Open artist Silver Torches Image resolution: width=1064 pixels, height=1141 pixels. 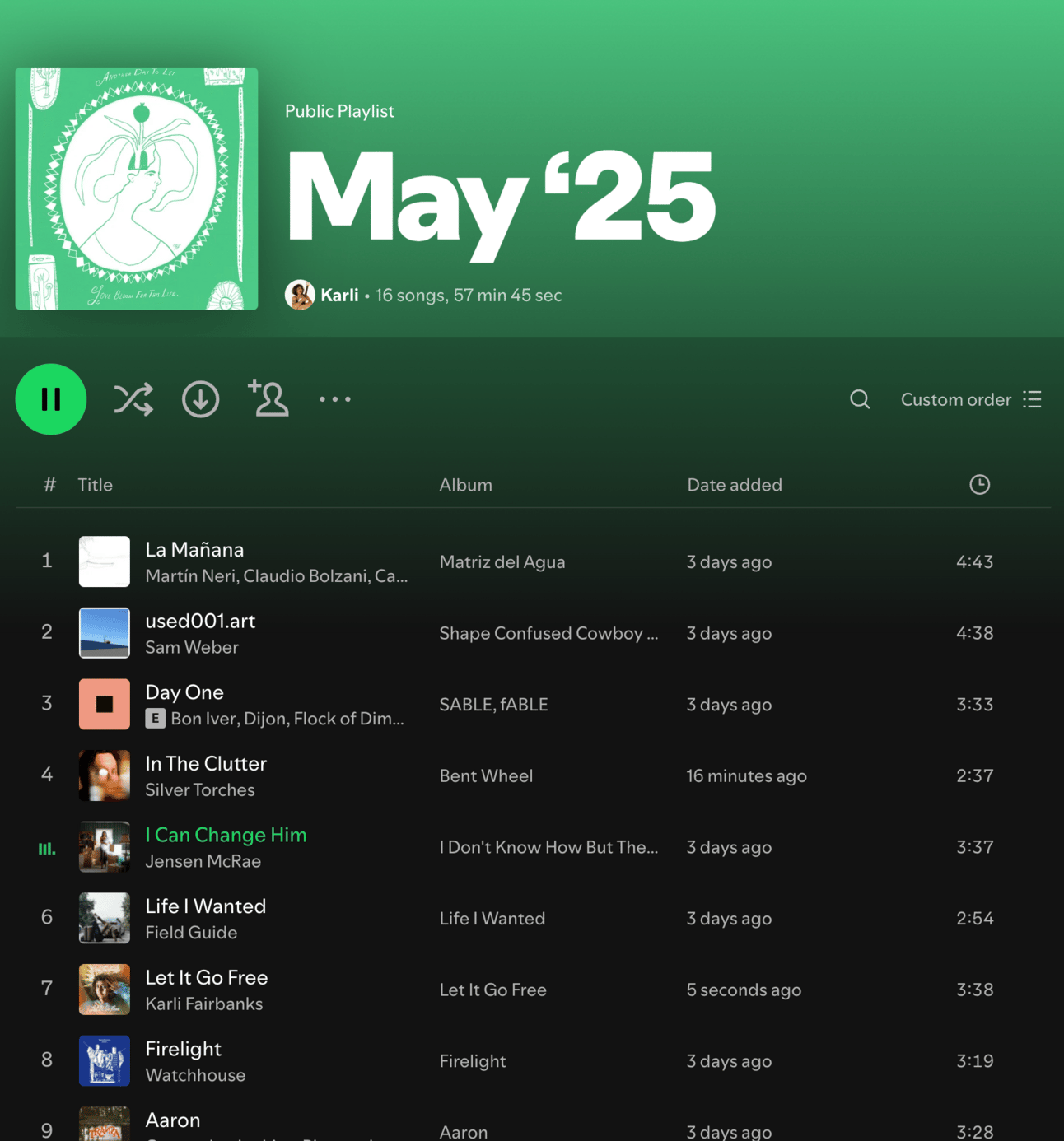point(200,790)
